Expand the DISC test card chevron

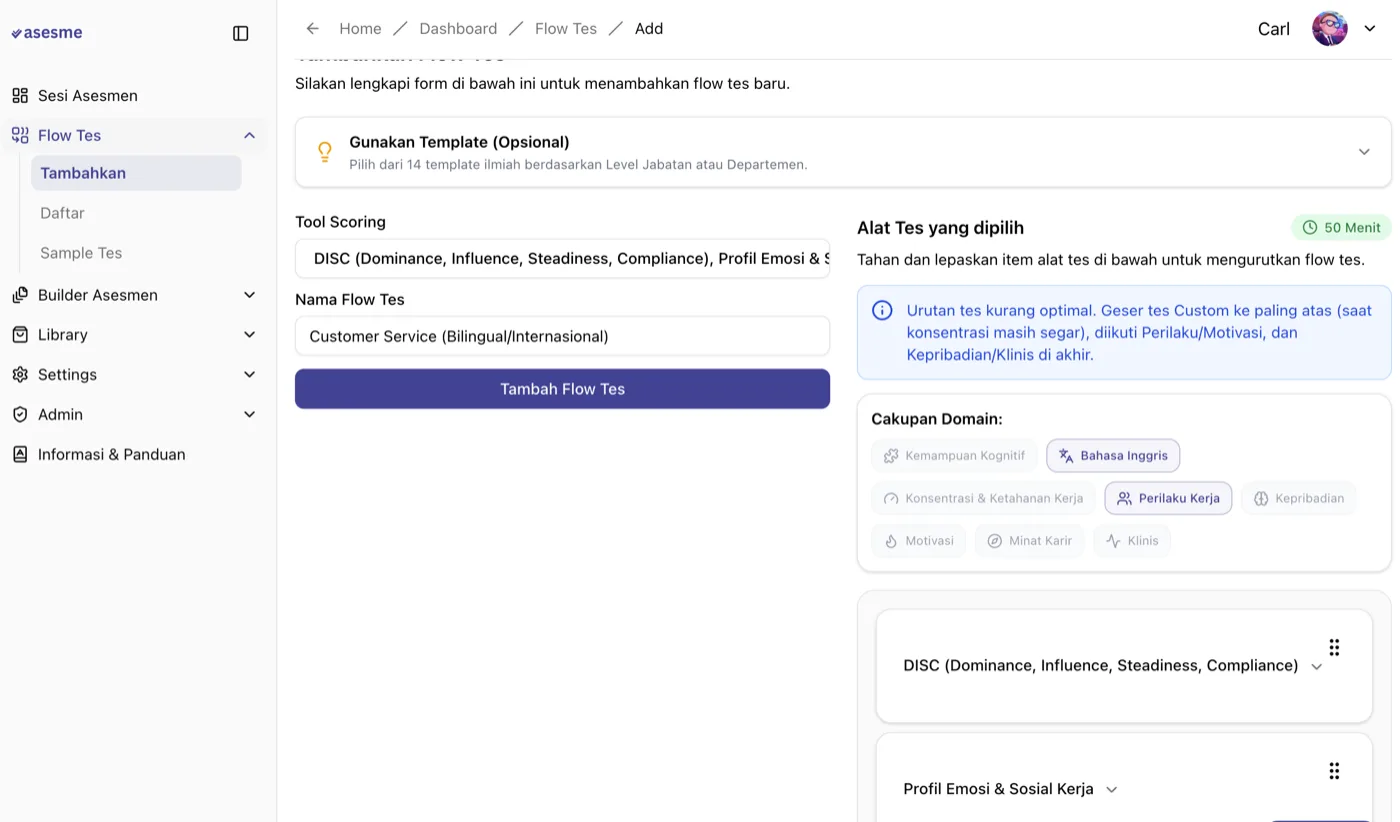1316,667
